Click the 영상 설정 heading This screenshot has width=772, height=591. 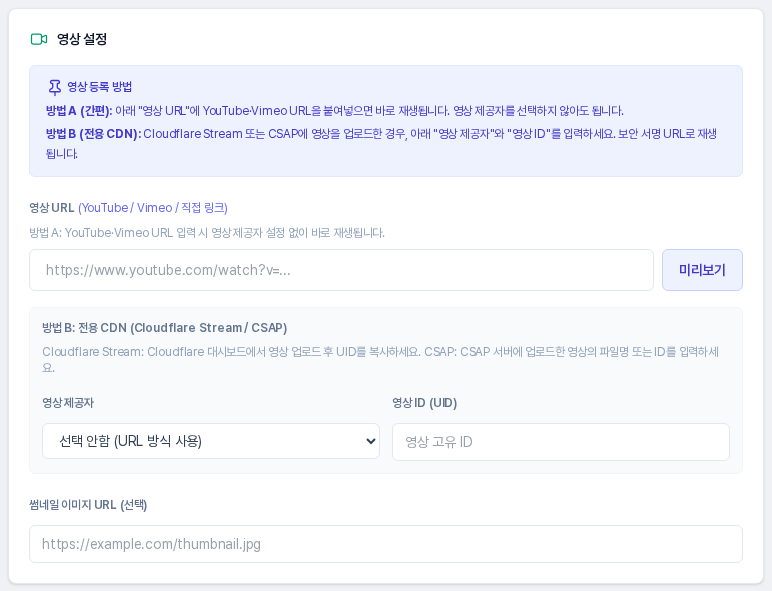(82, 39)
